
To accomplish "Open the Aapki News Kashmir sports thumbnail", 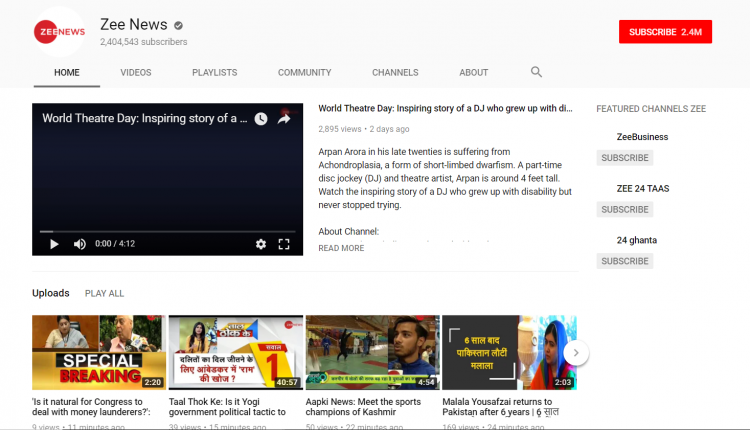I will coord(373,353).
